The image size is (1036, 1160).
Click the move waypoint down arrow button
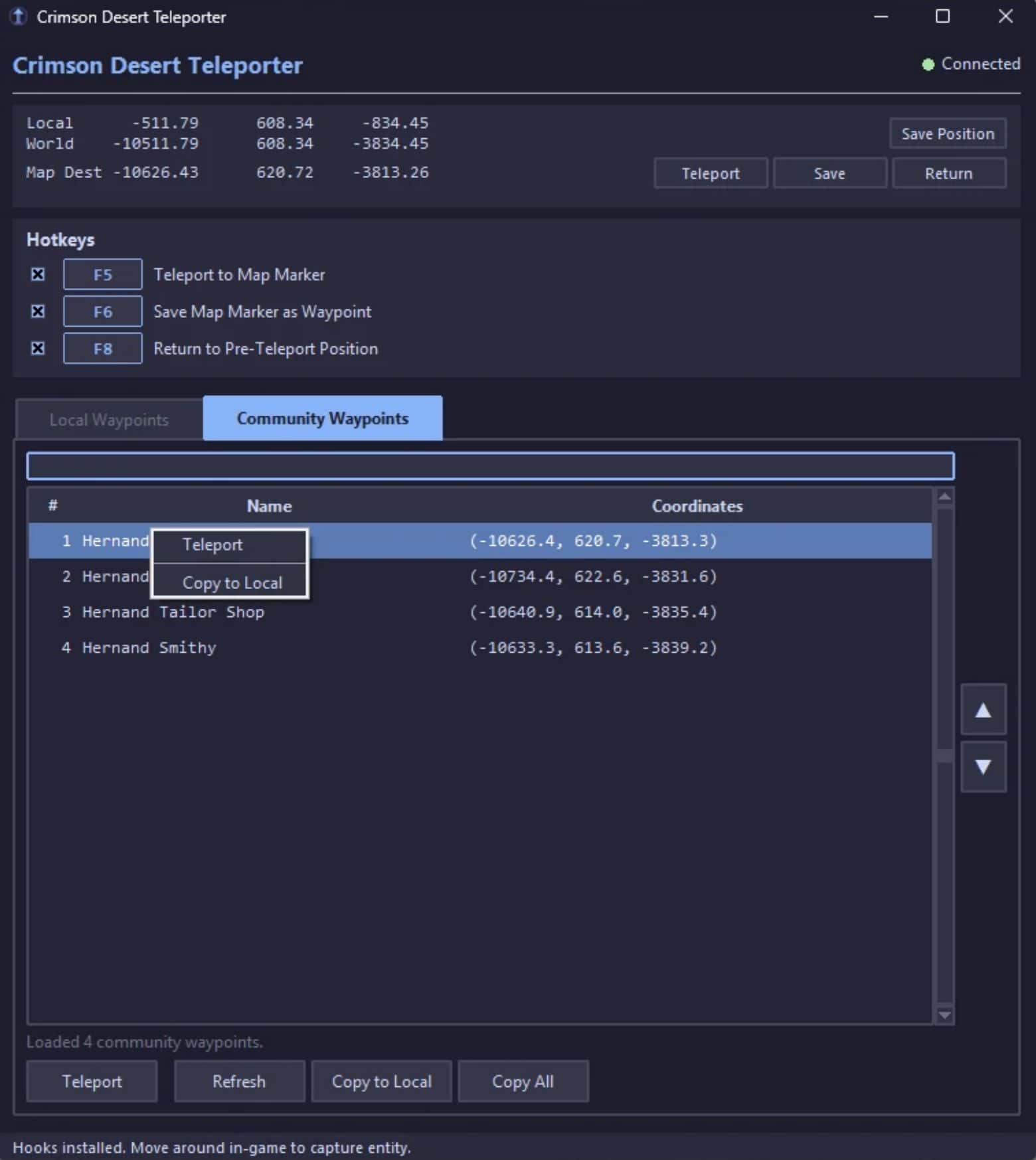(983, 767)
